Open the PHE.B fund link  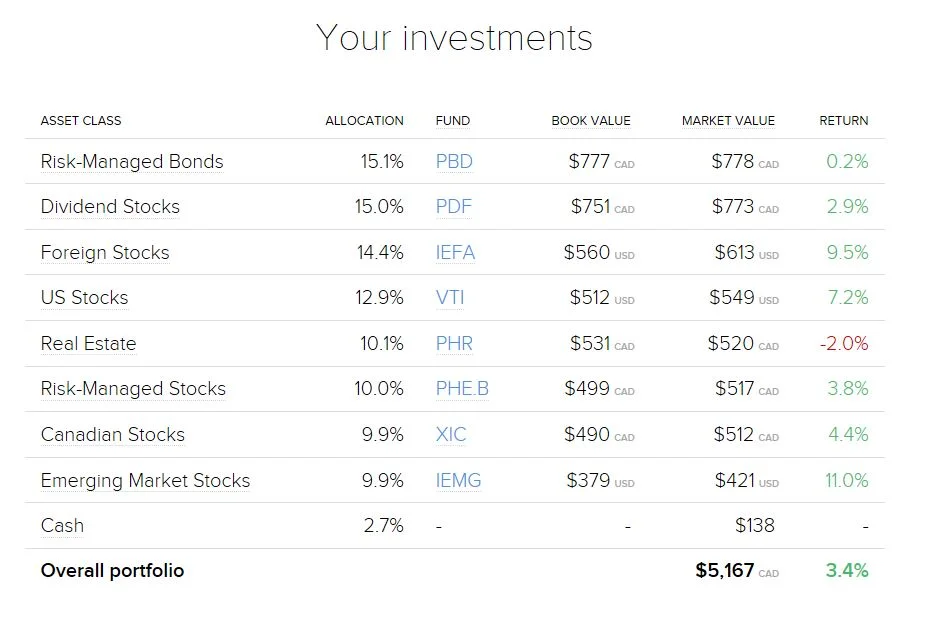[462, 388]
